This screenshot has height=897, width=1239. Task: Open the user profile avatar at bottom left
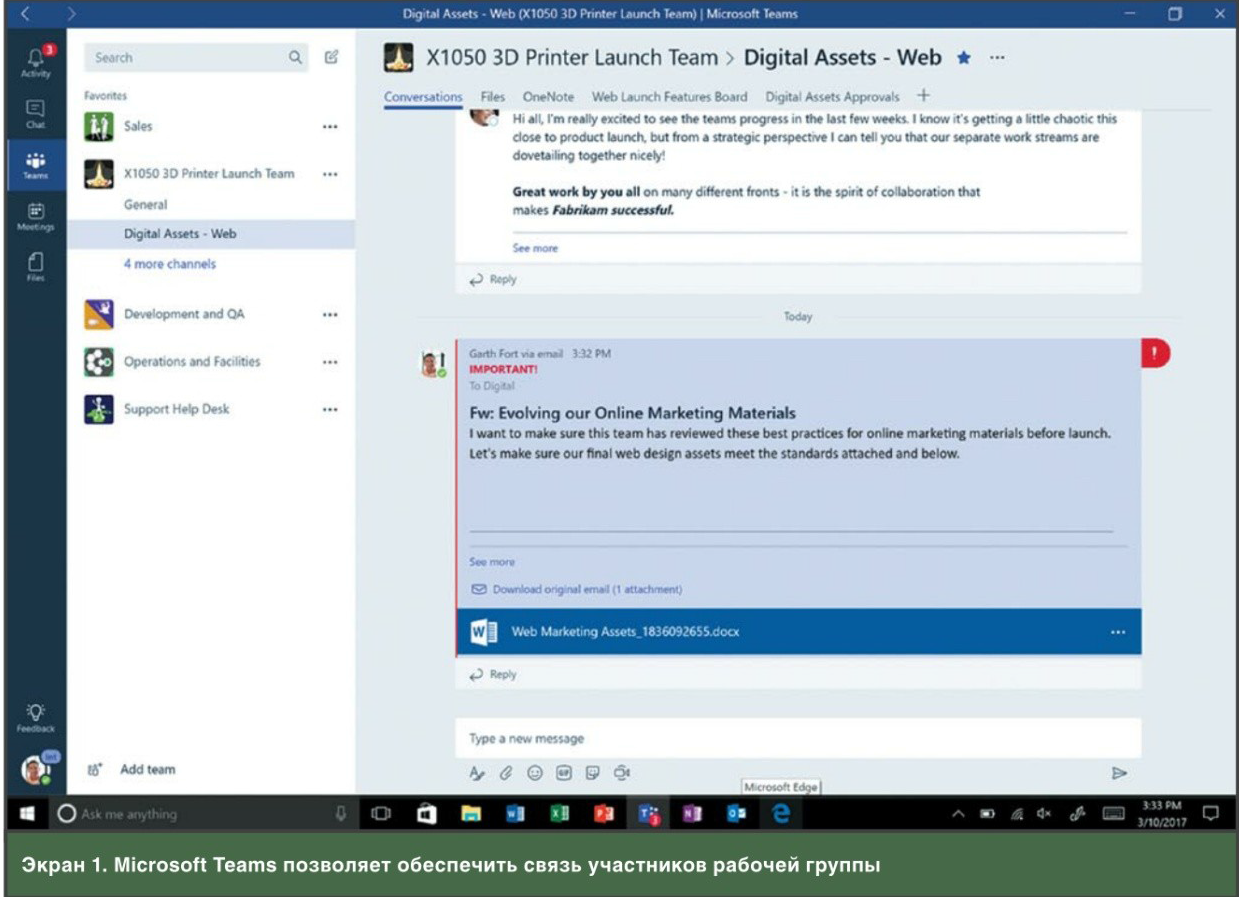pos(35,770)
